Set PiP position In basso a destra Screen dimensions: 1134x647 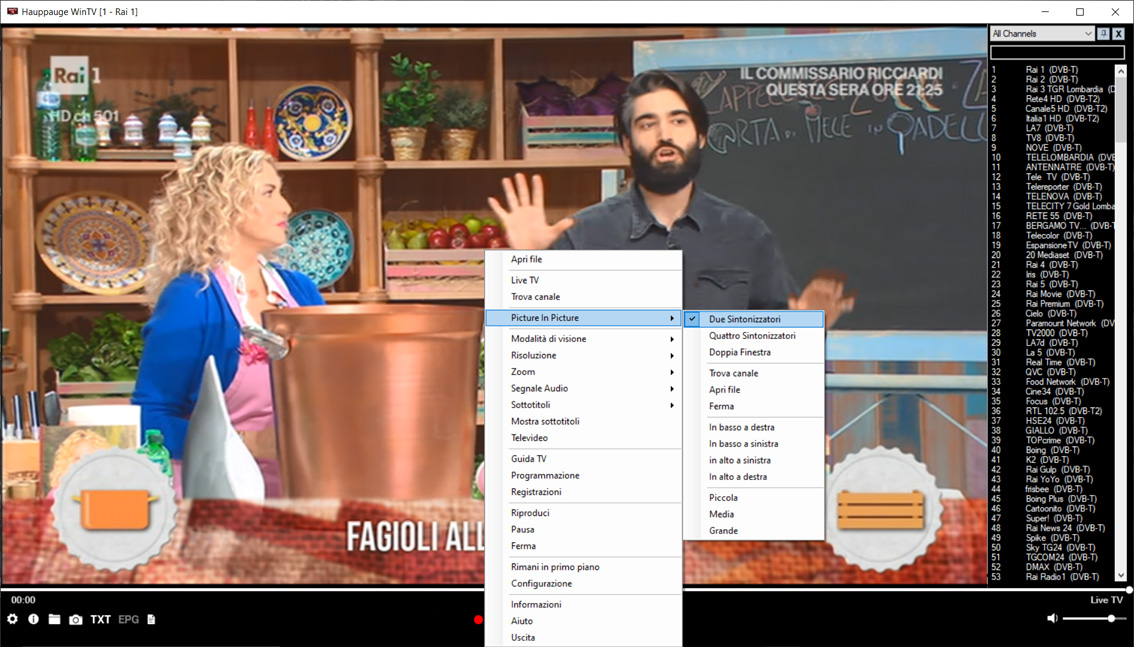coord(753,427)
